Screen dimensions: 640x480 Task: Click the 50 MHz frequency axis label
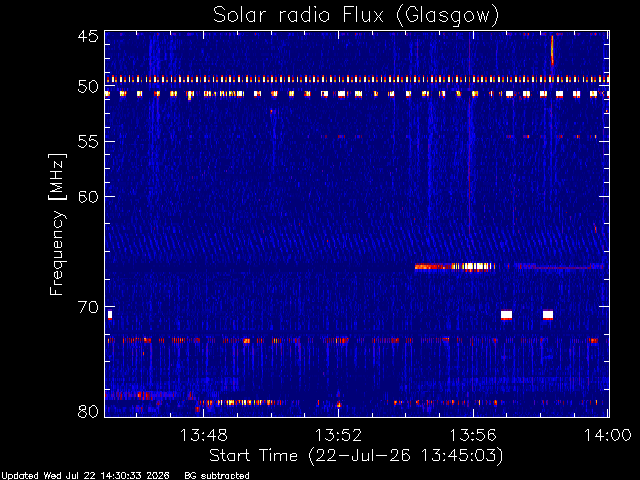point(88,87)
